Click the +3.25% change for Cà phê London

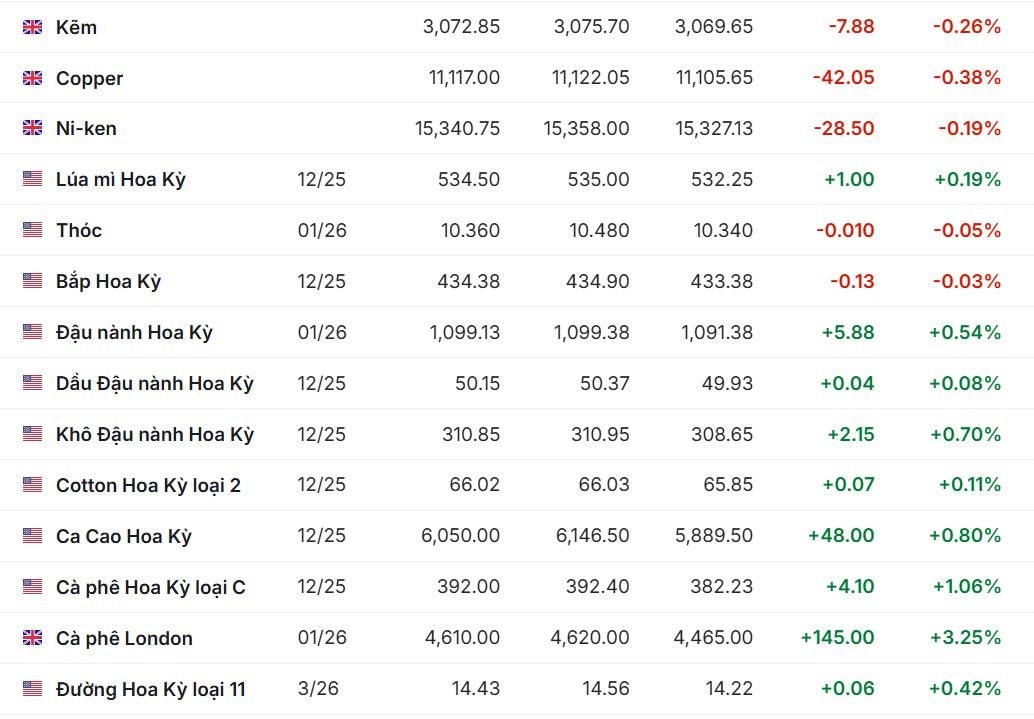coord(965,638)
